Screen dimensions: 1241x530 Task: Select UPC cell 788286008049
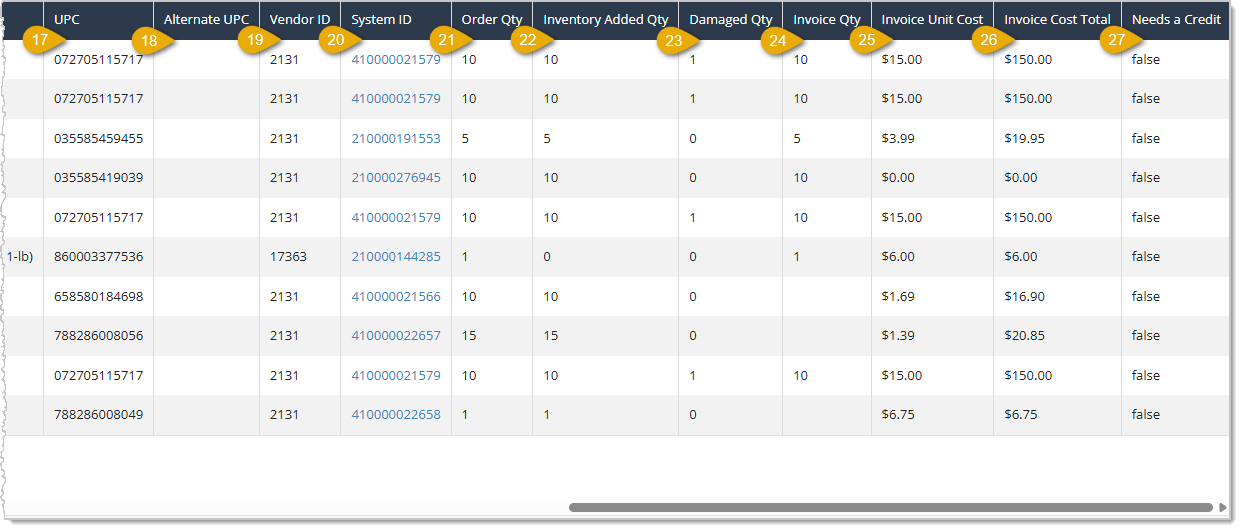(x=98, y=415)
